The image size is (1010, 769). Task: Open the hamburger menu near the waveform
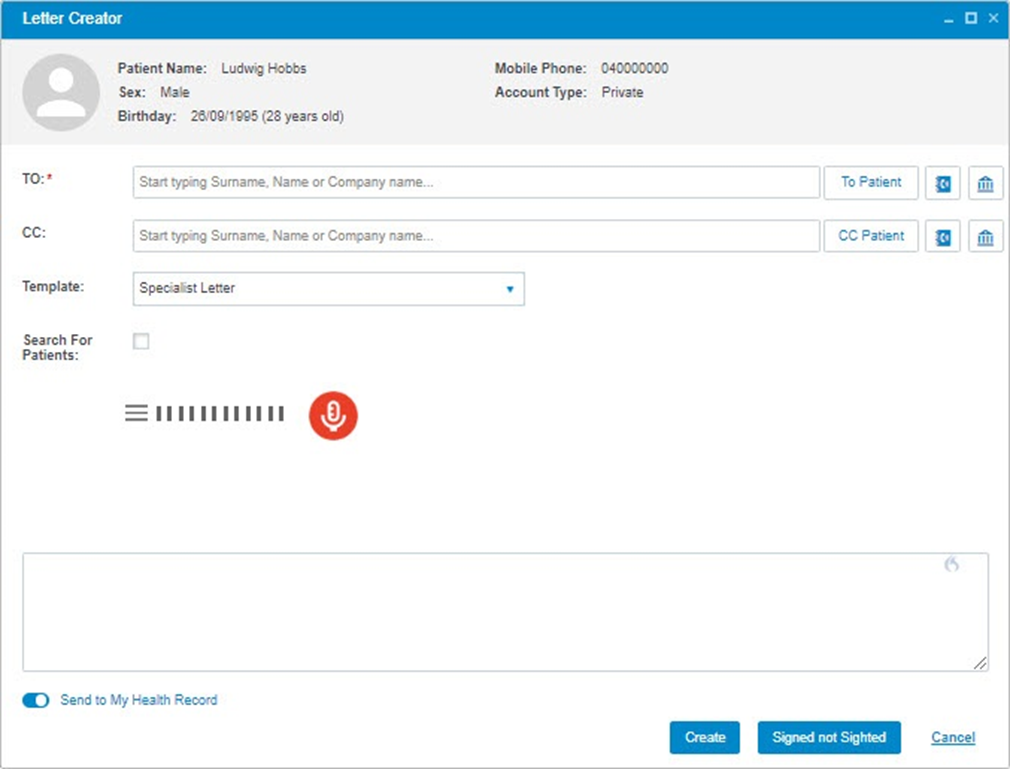(136, 412)
